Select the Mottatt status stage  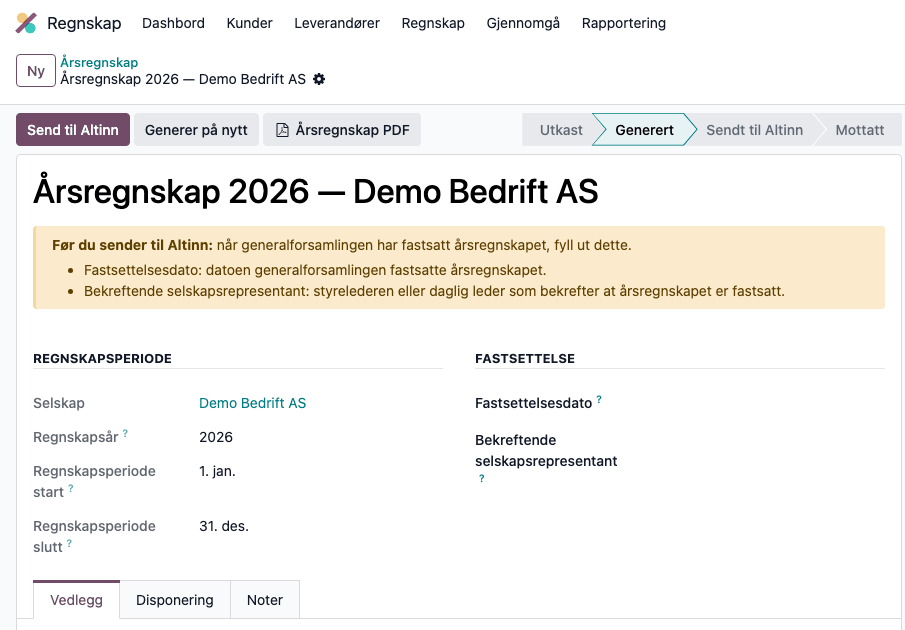click(x=859, y=130)
